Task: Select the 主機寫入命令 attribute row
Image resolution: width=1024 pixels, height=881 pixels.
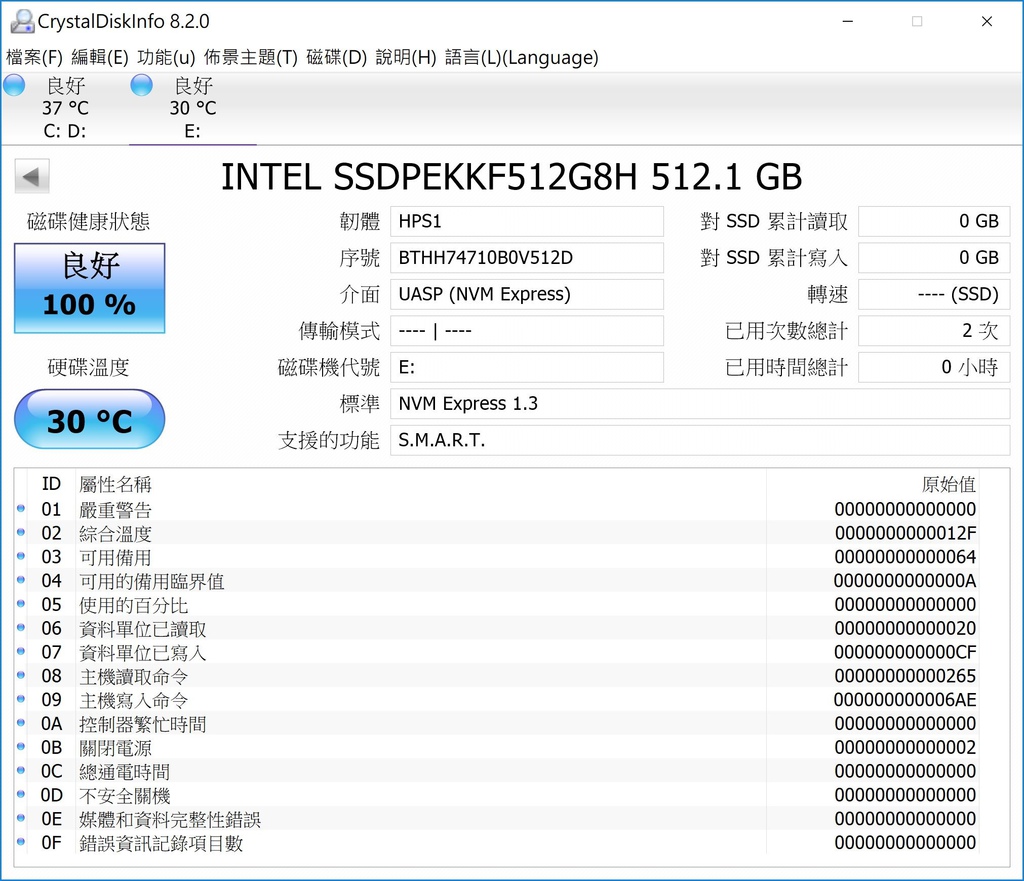Action: [x=496, y=699]
